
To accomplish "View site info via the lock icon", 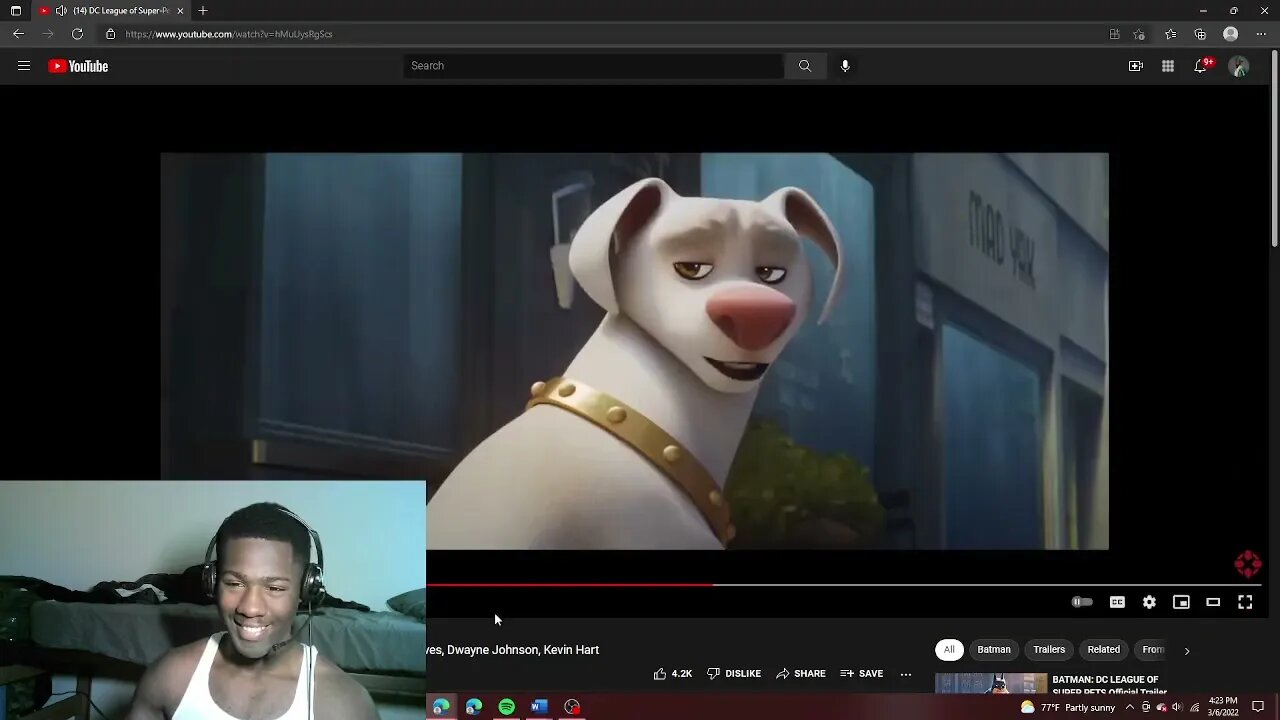I will click(110, 34).
